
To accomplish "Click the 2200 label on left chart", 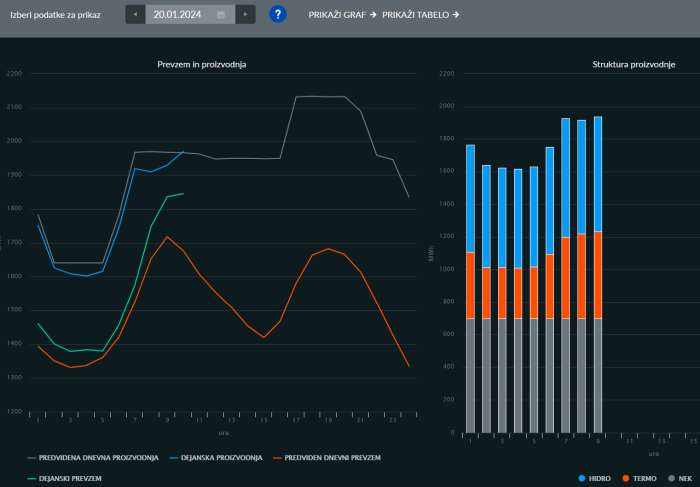I will click(14, 74).
